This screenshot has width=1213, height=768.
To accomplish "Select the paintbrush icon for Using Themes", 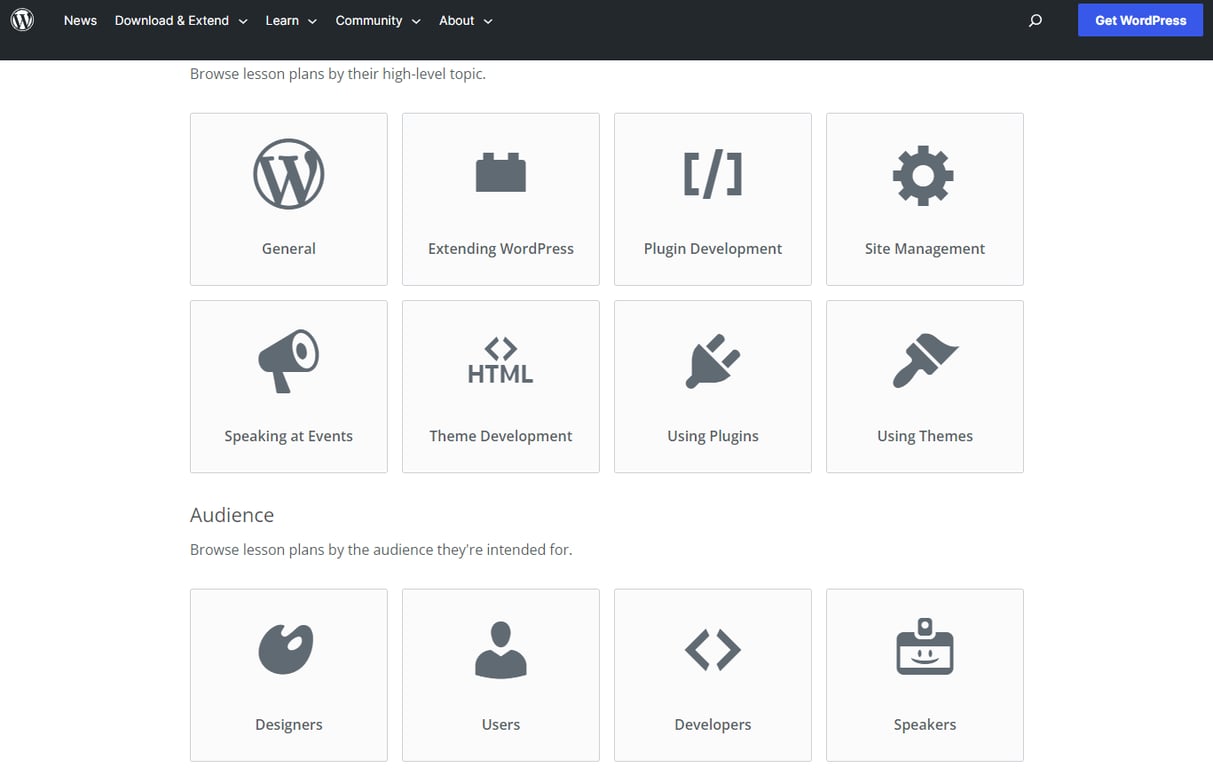I will tap(924, 359).
